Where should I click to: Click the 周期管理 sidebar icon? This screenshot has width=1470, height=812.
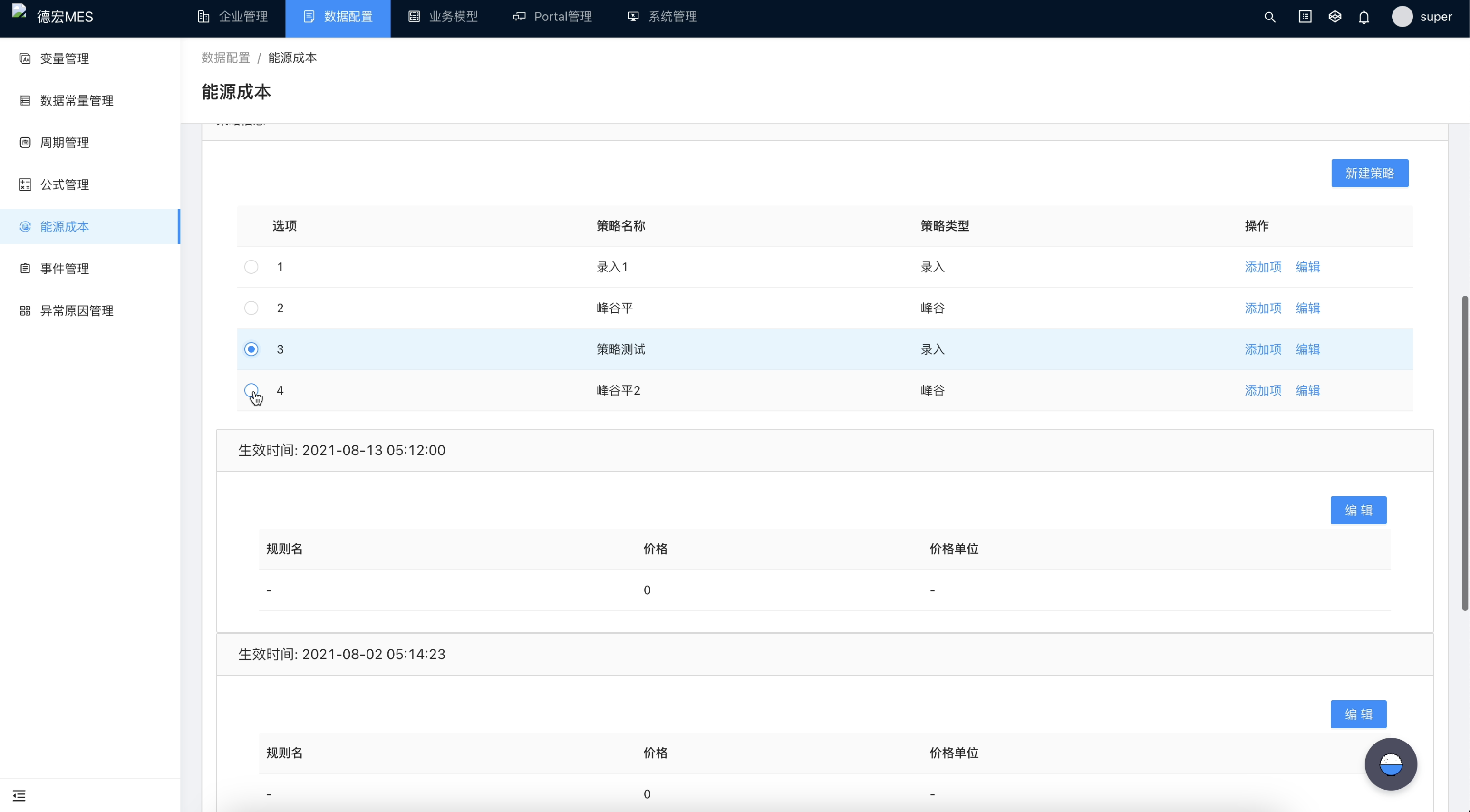[x=25, y=143]
